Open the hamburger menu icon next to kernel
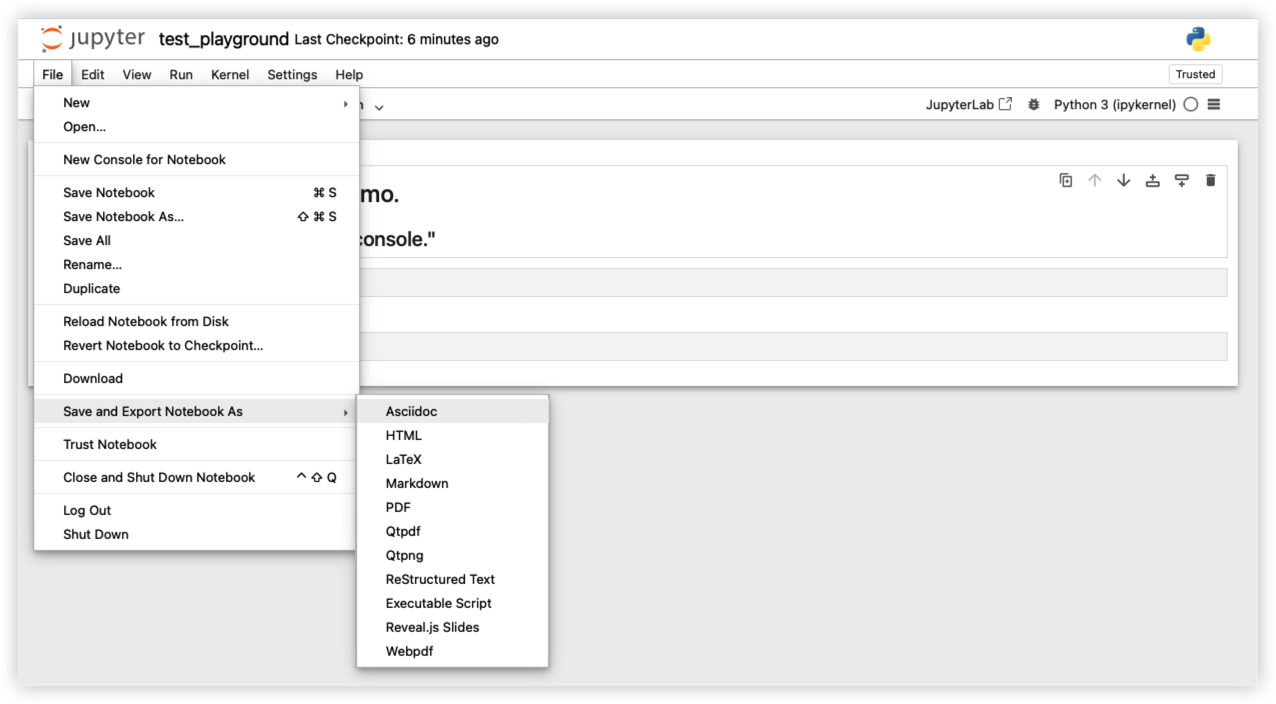This screenshot has width=1276, height=704. pyautogui.click(x=1214, y=104)
